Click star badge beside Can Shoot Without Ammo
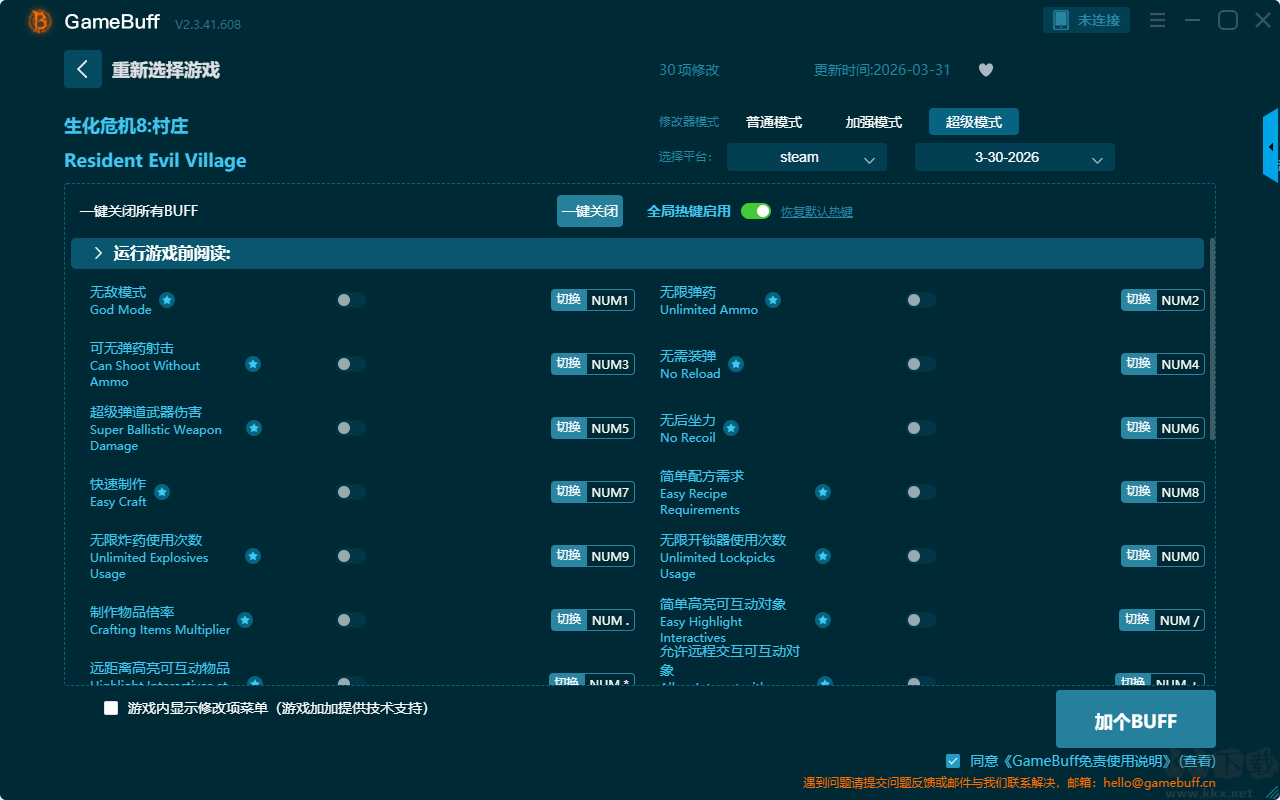The image size is (1280, 800). pos(253,364)
